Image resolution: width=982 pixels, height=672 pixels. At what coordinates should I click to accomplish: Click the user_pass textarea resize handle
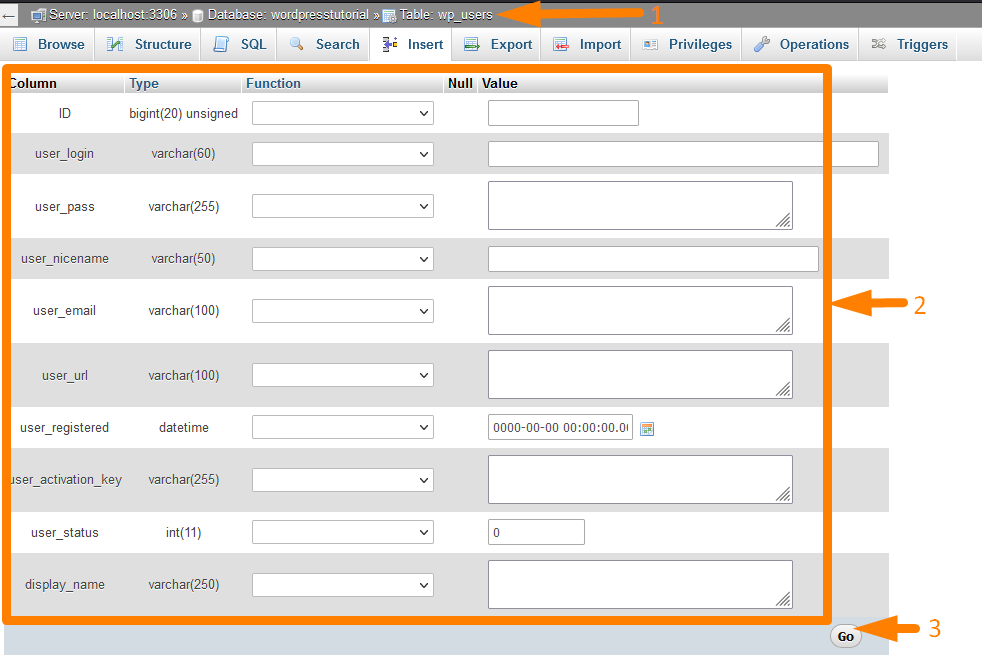(x=783, y=220)
